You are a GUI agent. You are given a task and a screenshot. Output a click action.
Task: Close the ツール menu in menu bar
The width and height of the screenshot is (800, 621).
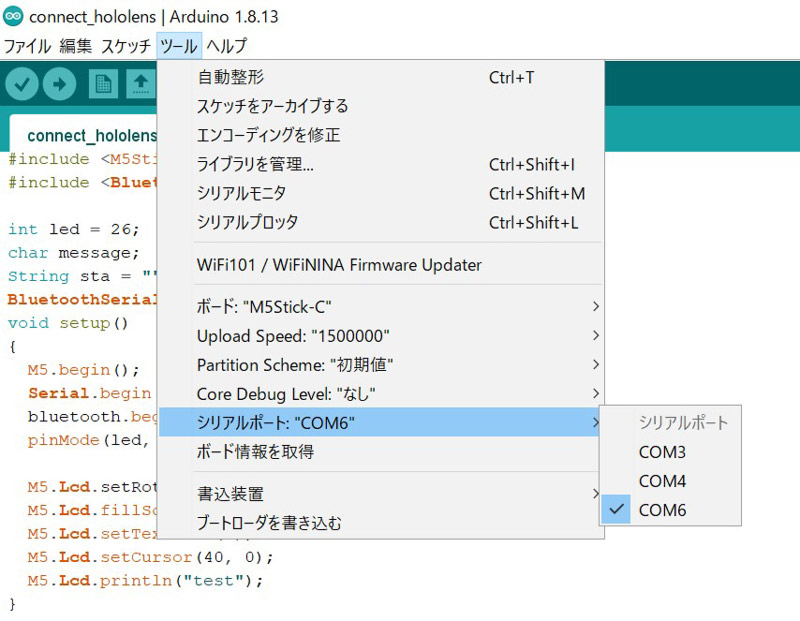click(x=179, y=46)
